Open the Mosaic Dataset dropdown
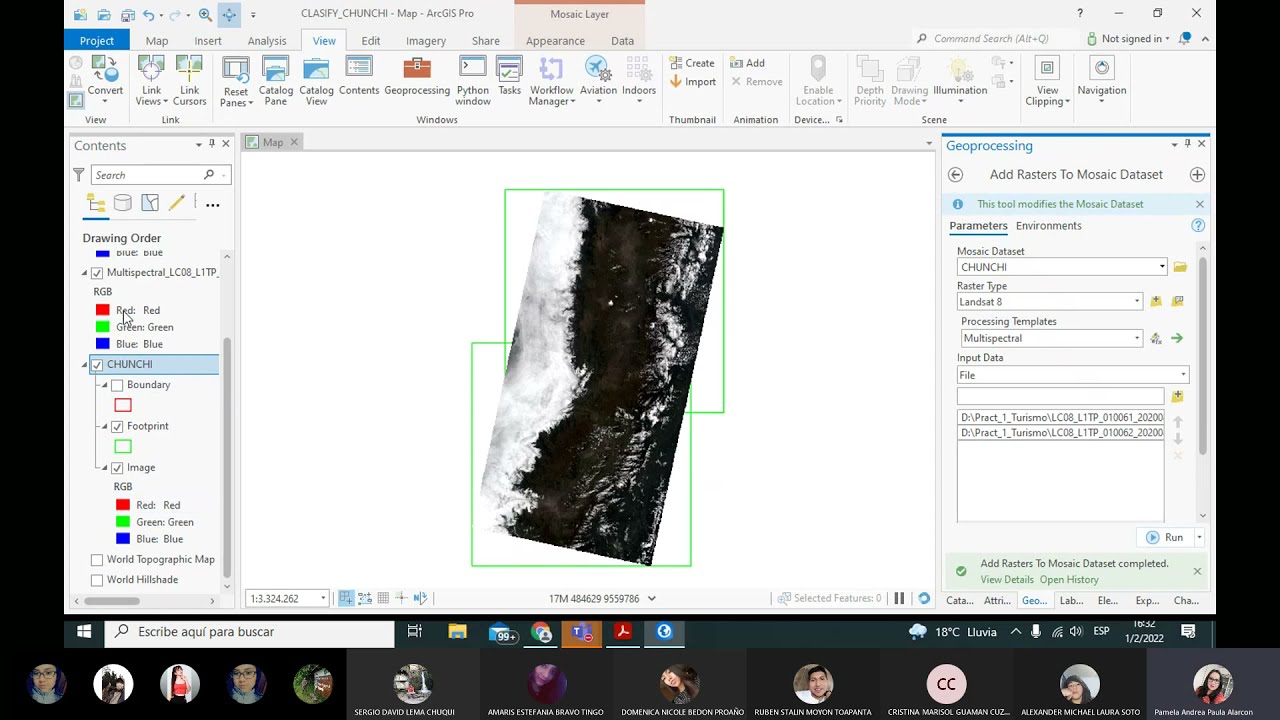1280x720 pixels. pyautogui.click(x=1162, y=267)
